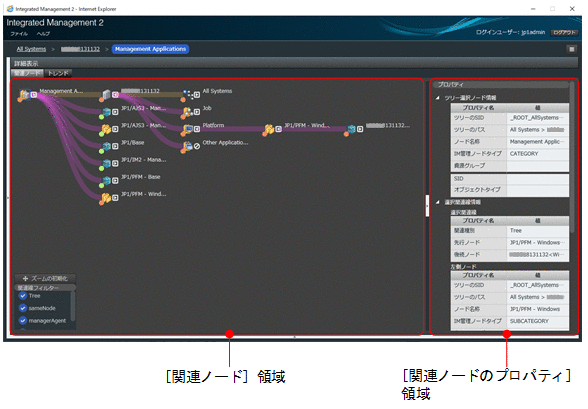Click the ズームの初期化 button

tap(45, 279)
